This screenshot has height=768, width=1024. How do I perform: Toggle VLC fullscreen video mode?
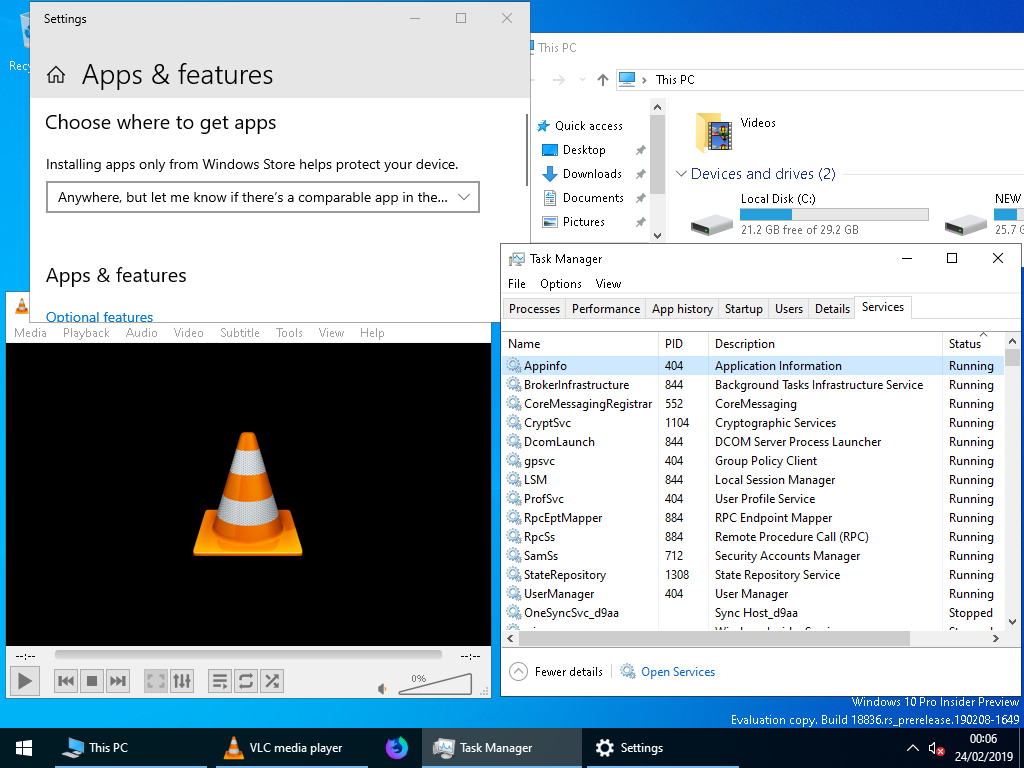(x=156, y=681)
